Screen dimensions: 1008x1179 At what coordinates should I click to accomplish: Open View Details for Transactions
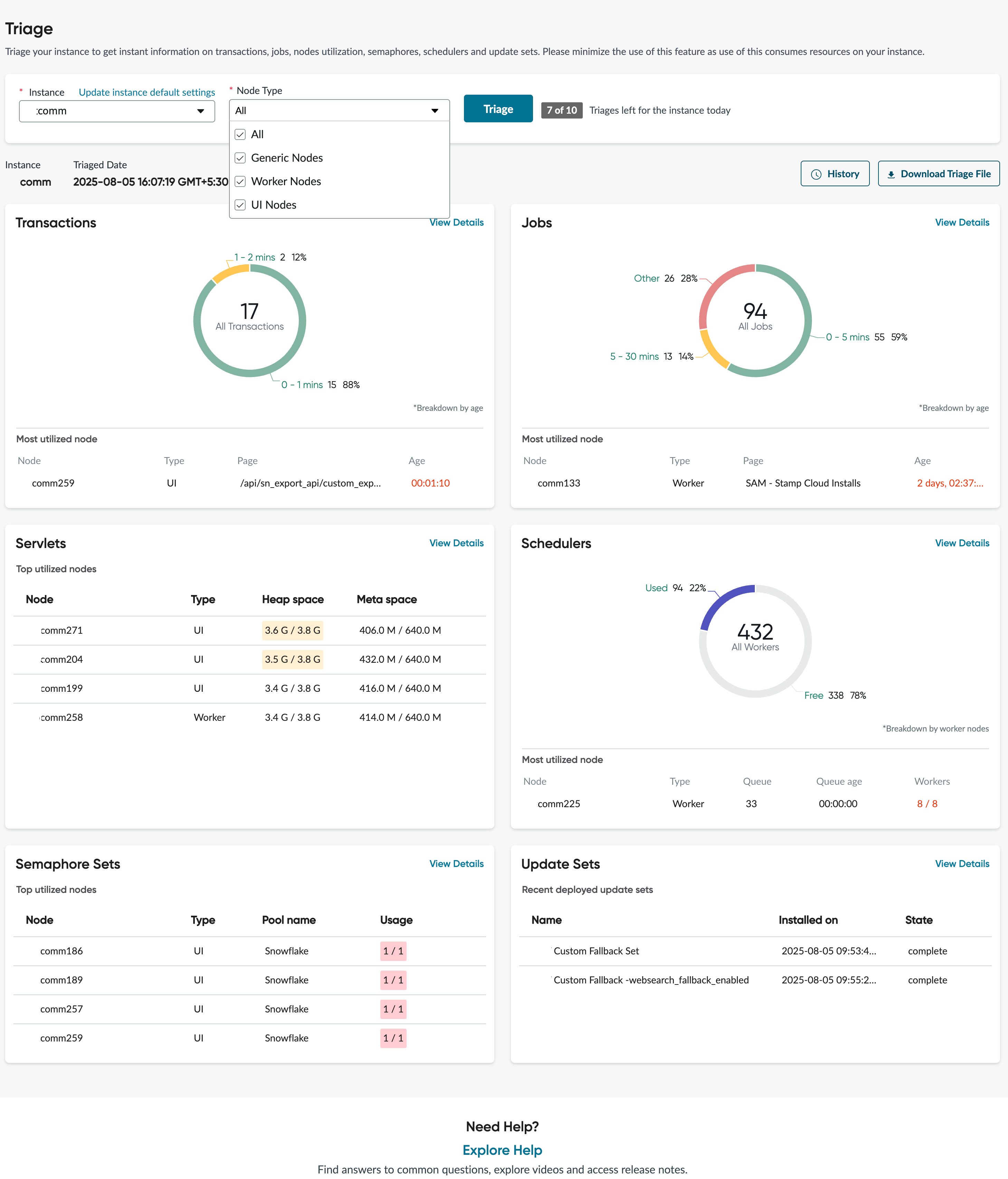click(456, 223)
